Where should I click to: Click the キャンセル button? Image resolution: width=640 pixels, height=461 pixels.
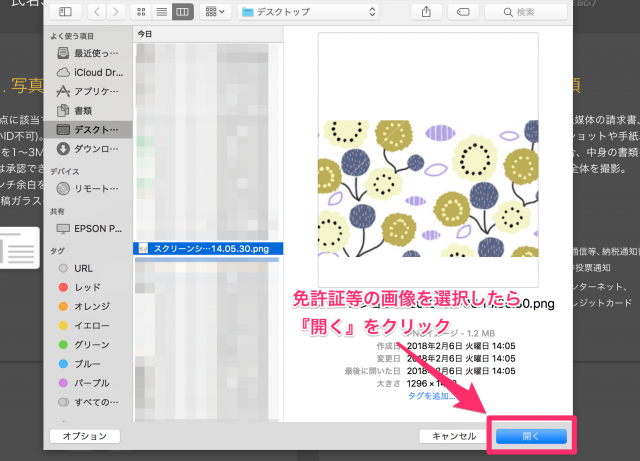tap(454, 436)
